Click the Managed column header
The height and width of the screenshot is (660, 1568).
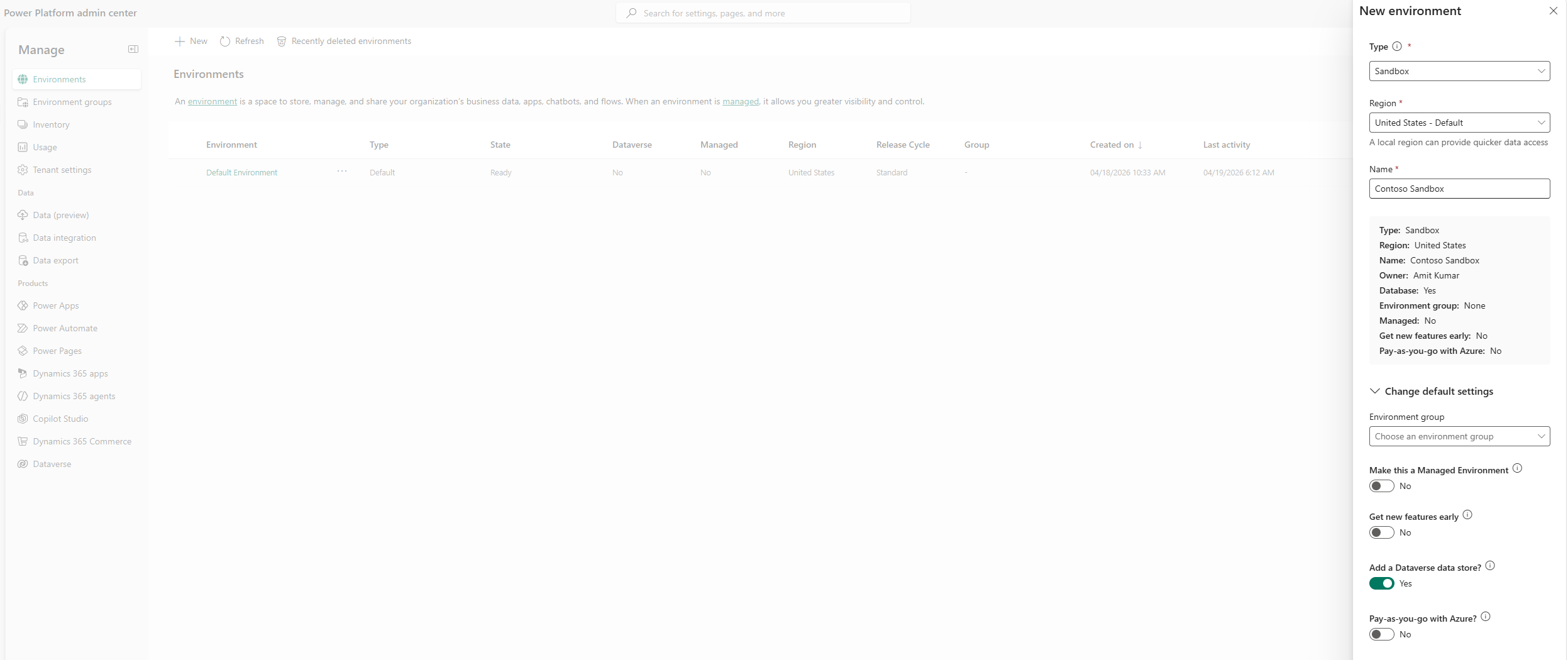719,145
